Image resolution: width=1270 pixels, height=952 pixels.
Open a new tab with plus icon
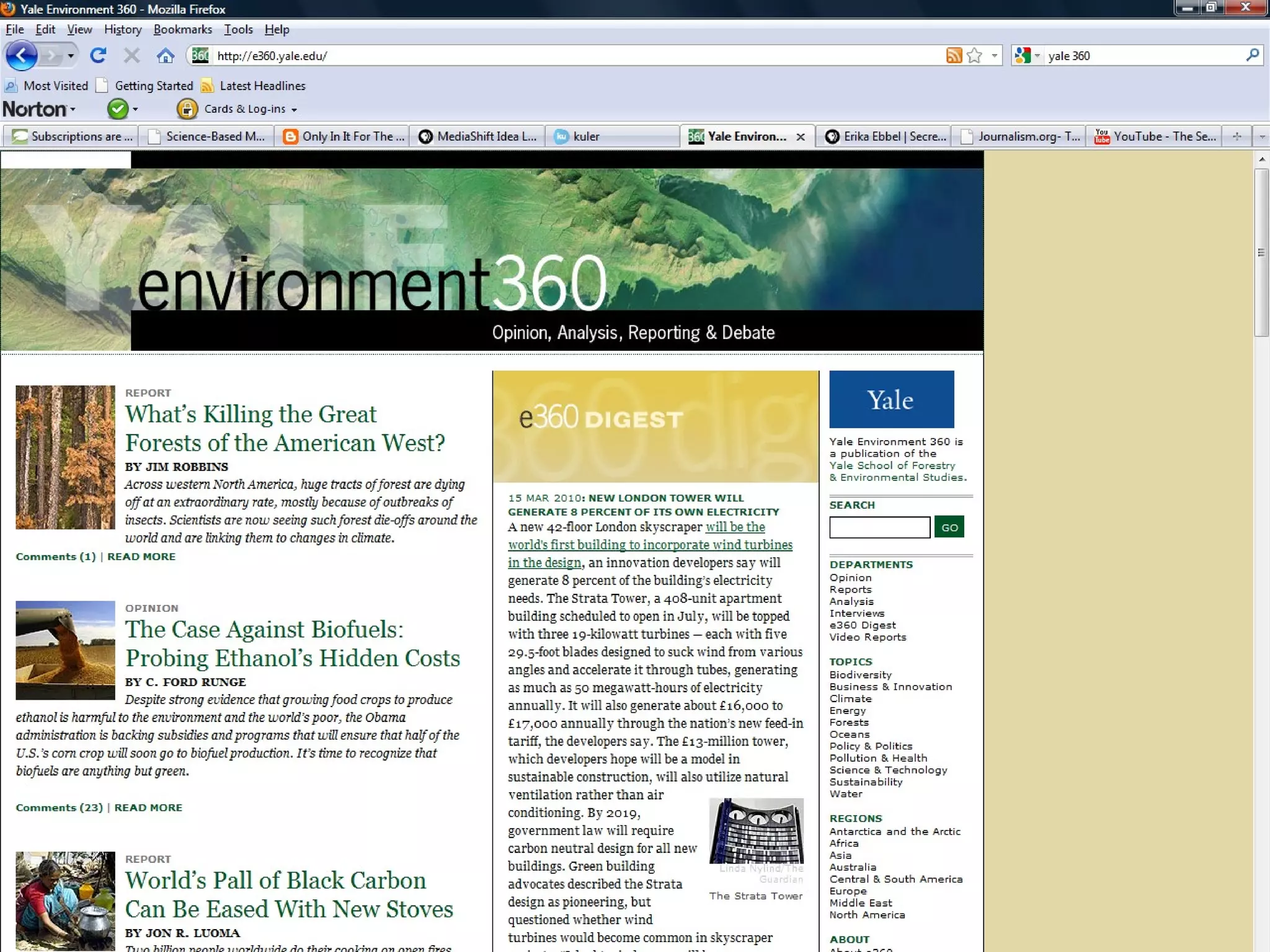(x=1237, y=136)
